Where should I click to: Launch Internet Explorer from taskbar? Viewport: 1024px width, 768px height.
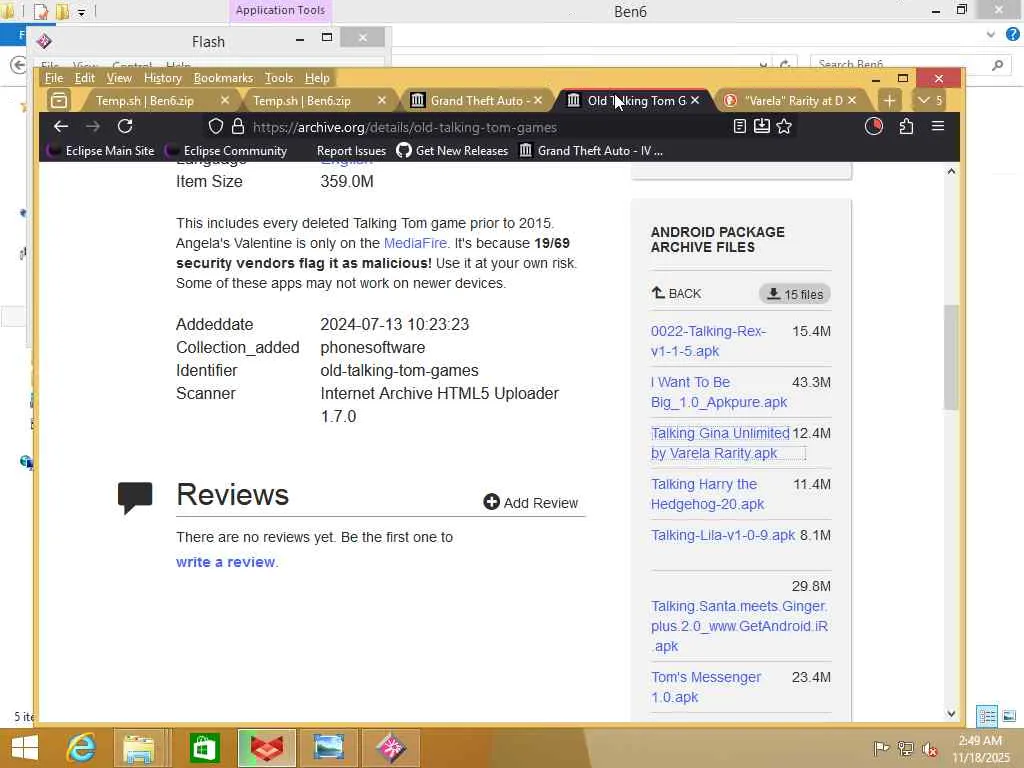tap(81, 748)
